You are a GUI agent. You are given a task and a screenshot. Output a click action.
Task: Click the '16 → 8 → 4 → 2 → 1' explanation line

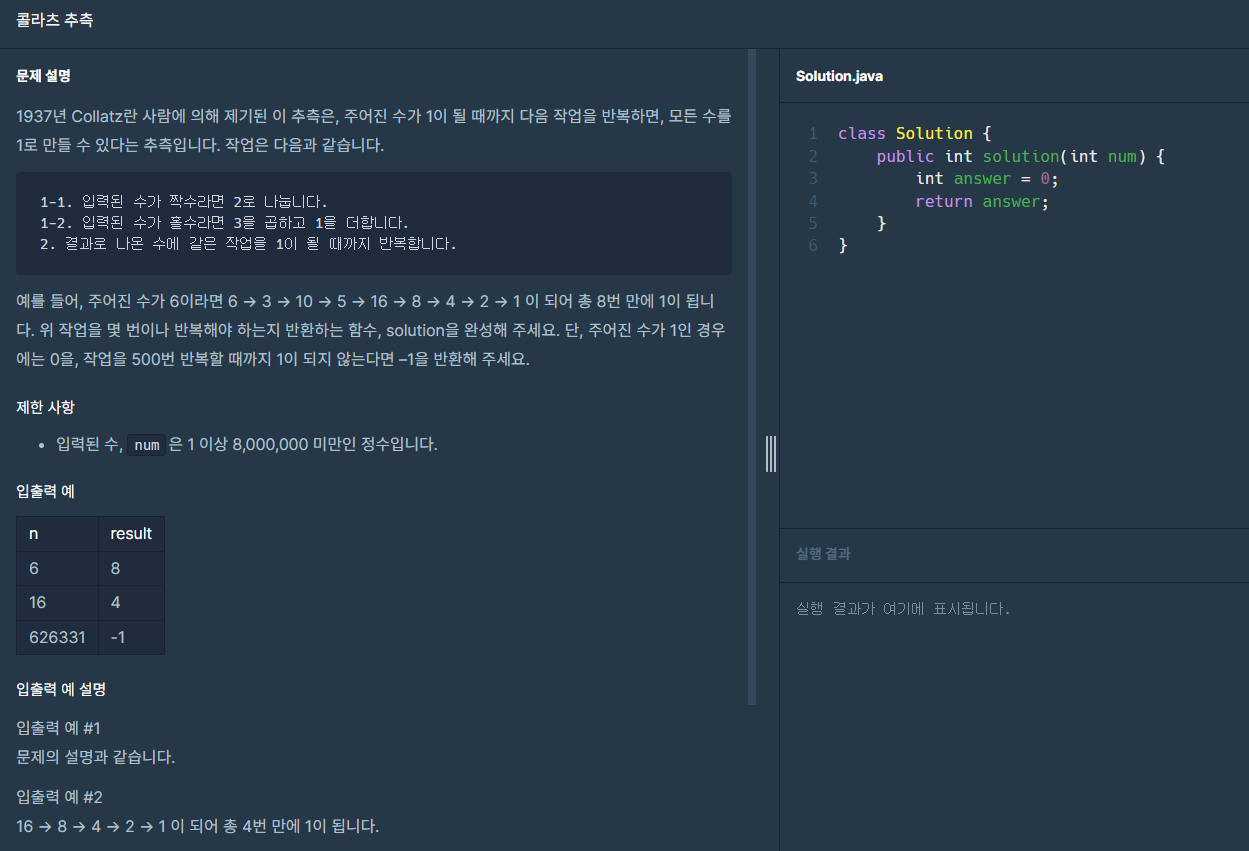(x=198, y=827)
